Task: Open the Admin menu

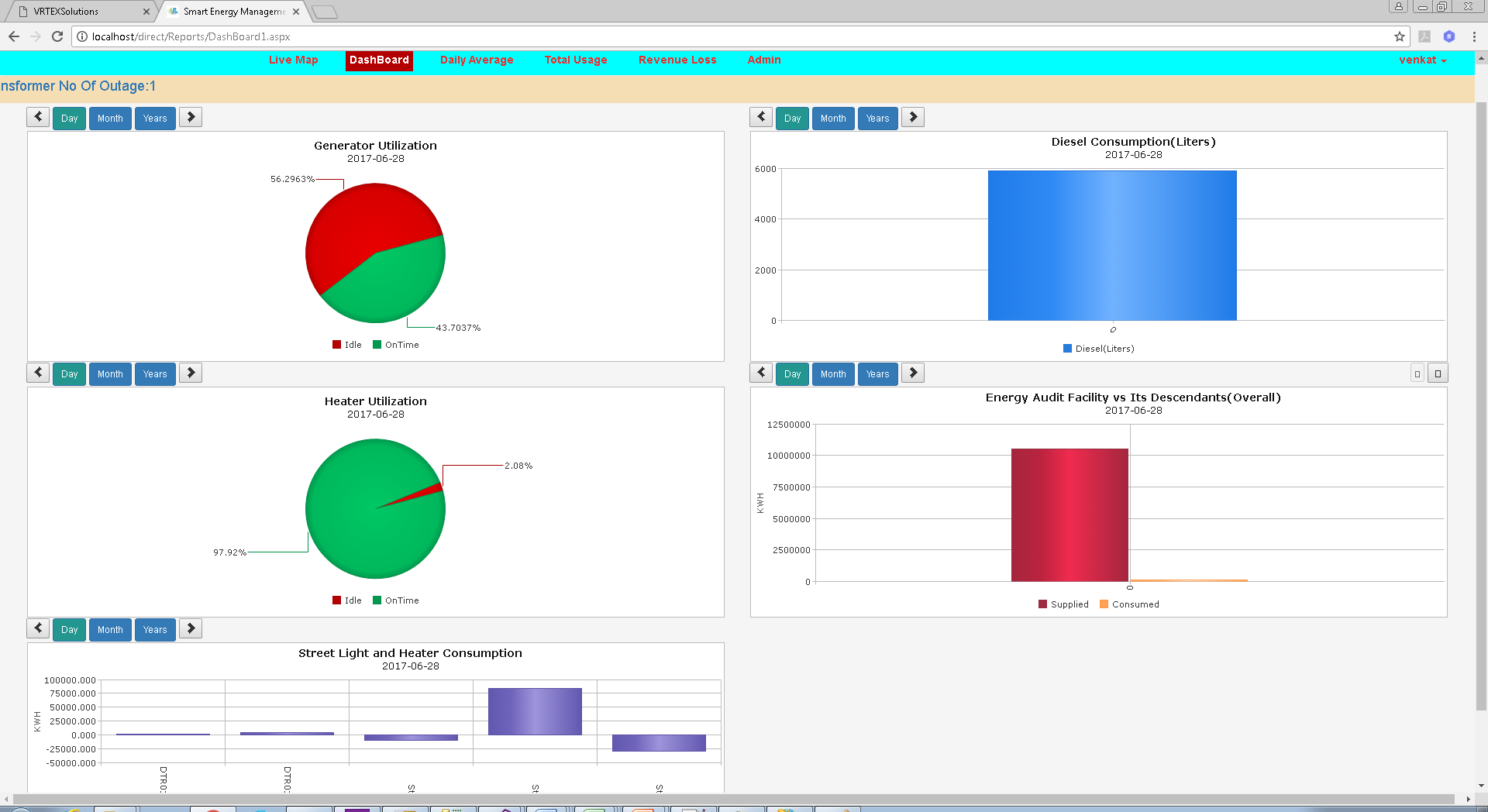Action: click(763, 60)
